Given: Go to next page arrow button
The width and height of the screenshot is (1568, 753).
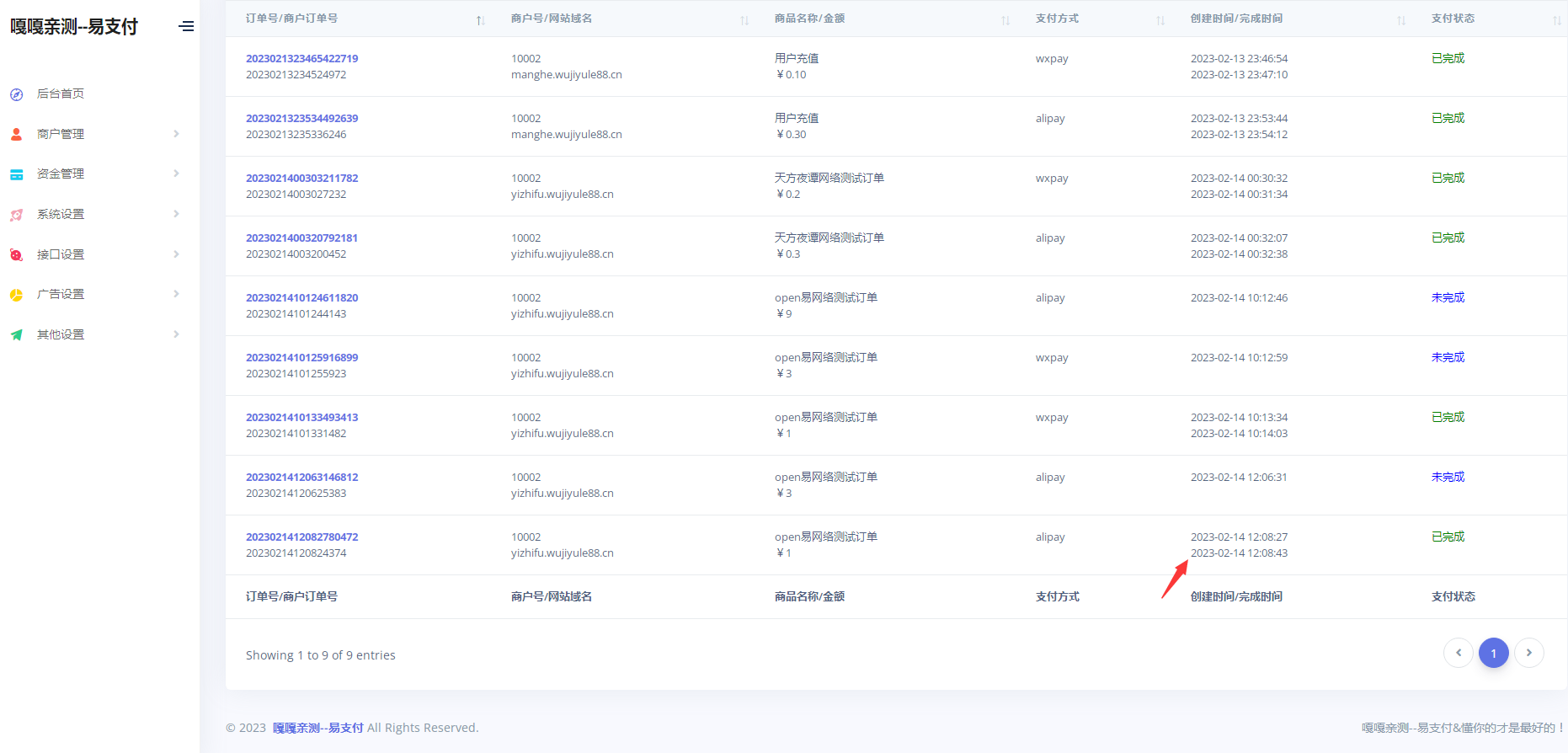Looking at the screenshot, I should [x=1528, y=653].
